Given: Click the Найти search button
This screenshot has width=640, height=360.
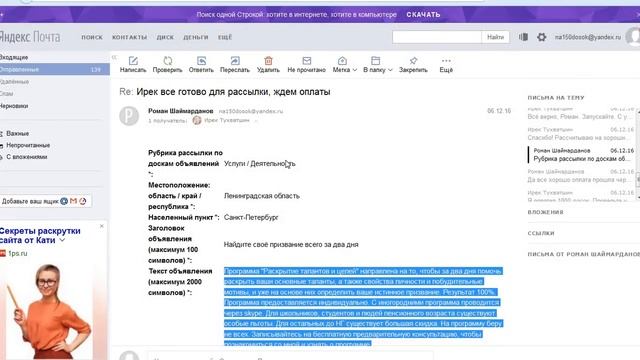Looking at the screenshot, I should (x=495, y=37).
